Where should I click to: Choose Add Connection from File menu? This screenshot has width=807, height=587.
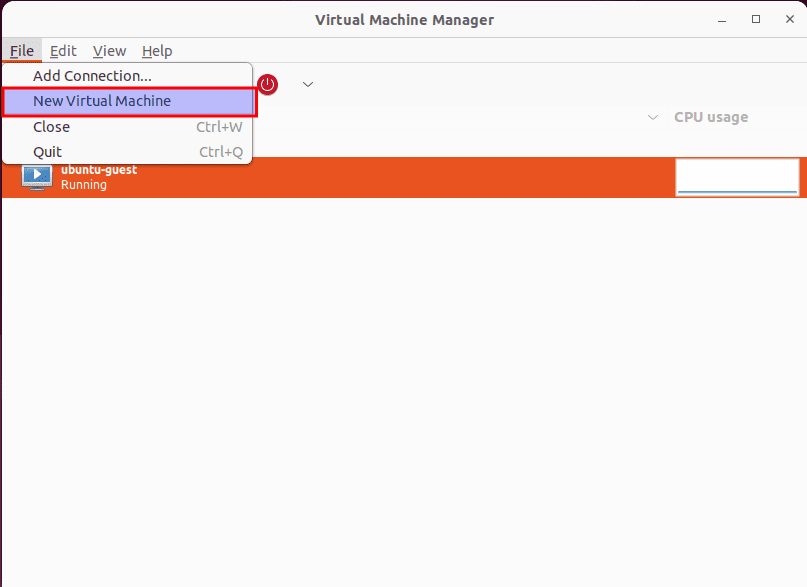tap(92, 76)
